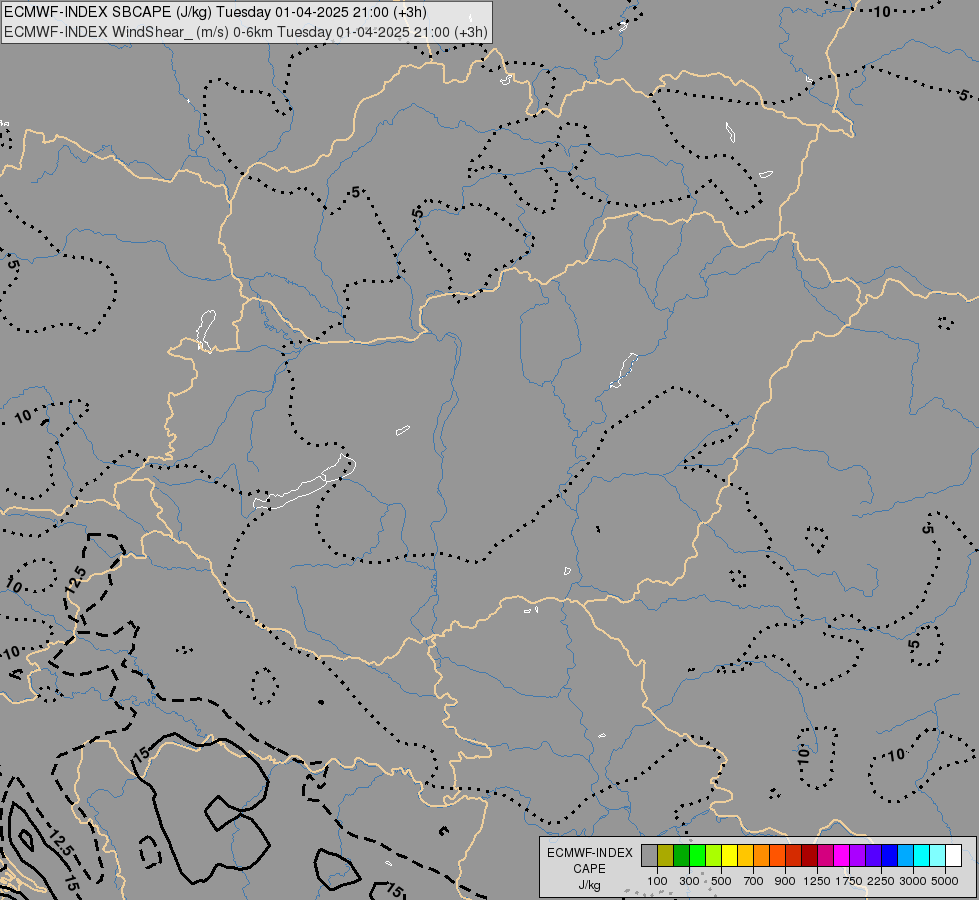Select the brick red swatch right of 900
Screen dimensions: 979x900
point(794,856)
